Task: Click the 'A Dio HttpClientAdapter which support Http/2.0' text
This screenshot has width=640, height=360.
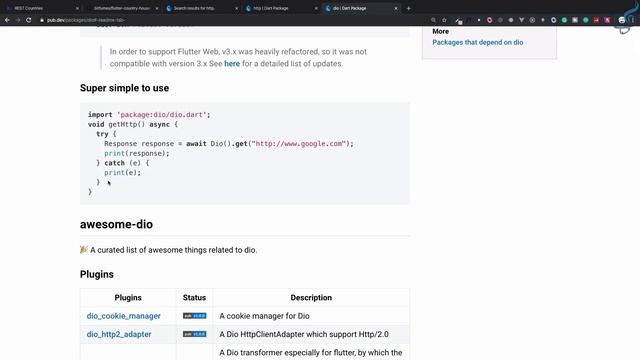Action: pos(304,334)
